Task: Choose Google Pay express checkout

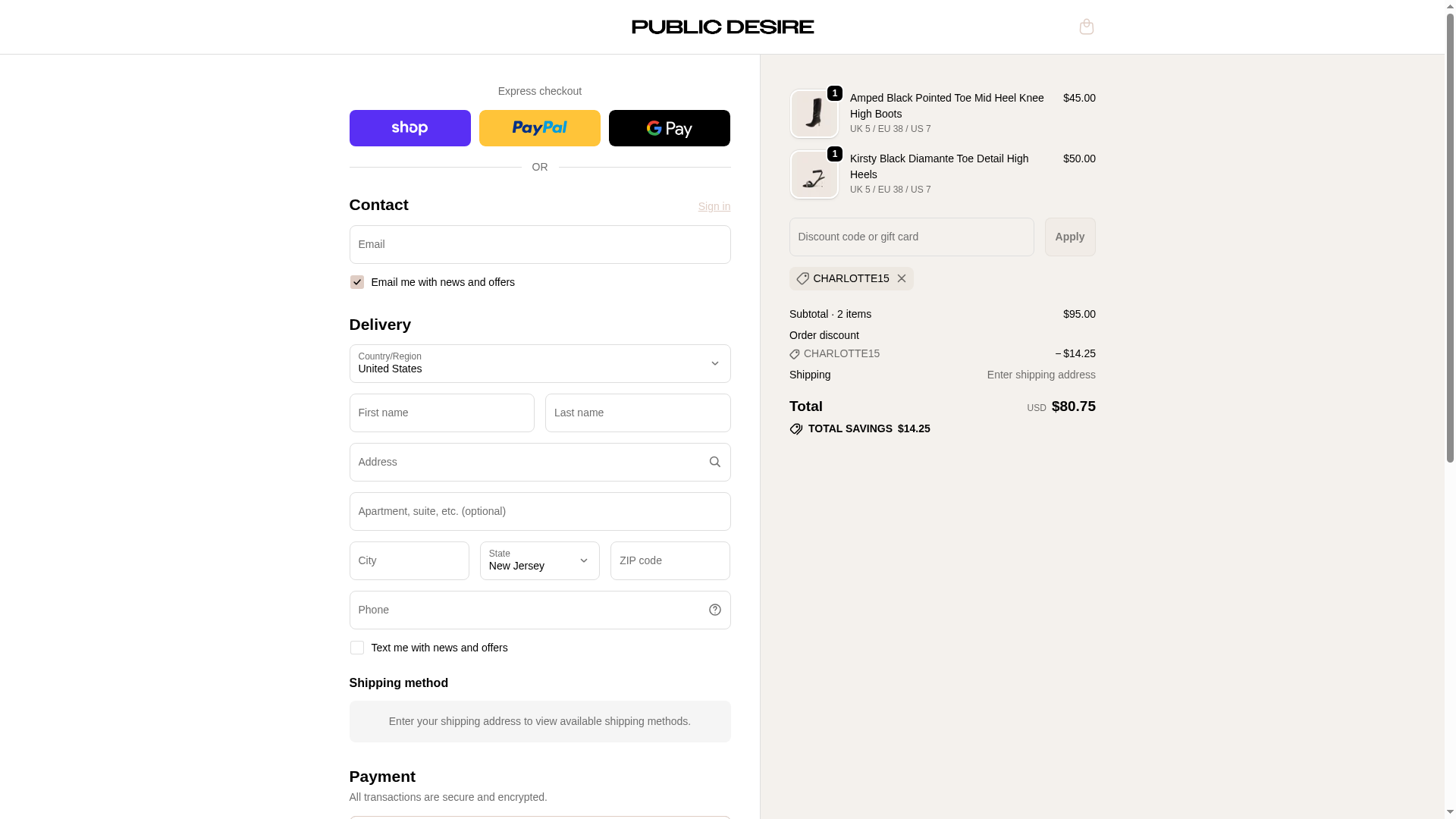Action: tap(669, 128)
